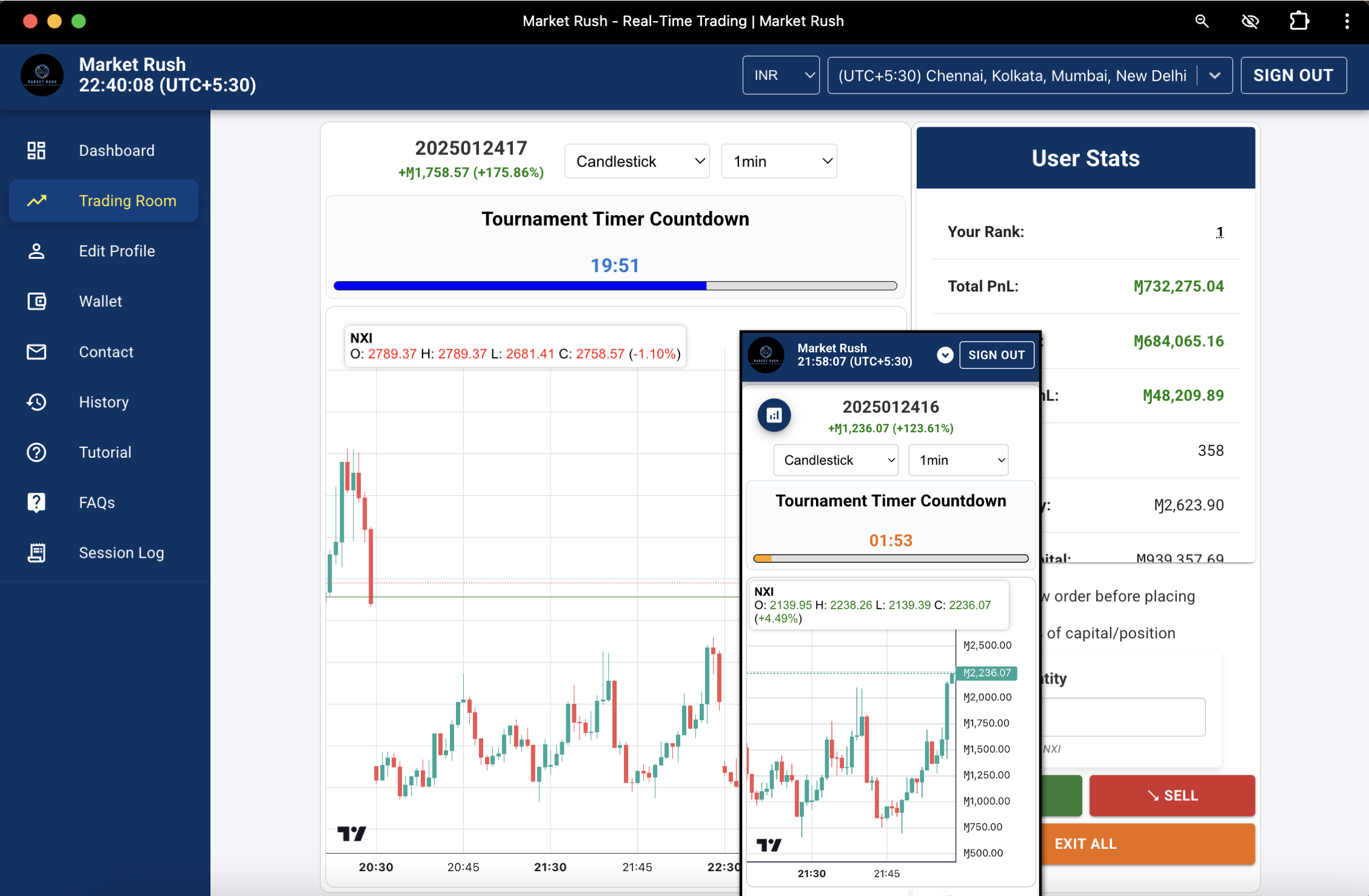
Task: Click the NXI OHLC legend on main chart
Action: tap(515, 346)
